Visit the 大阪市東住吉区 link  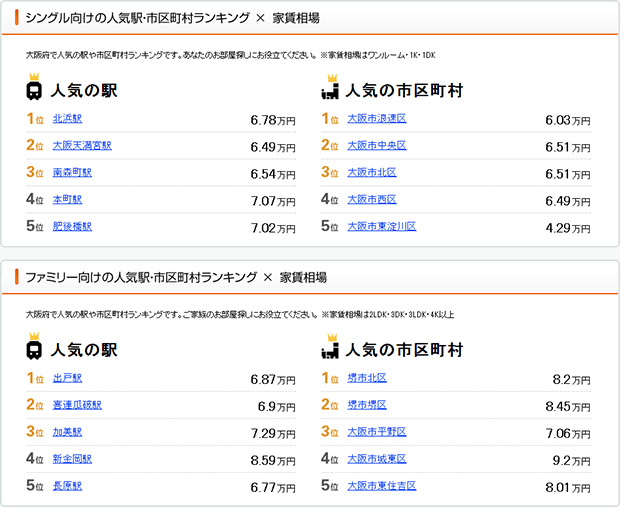pyautogui.click(x=382, y=486)
